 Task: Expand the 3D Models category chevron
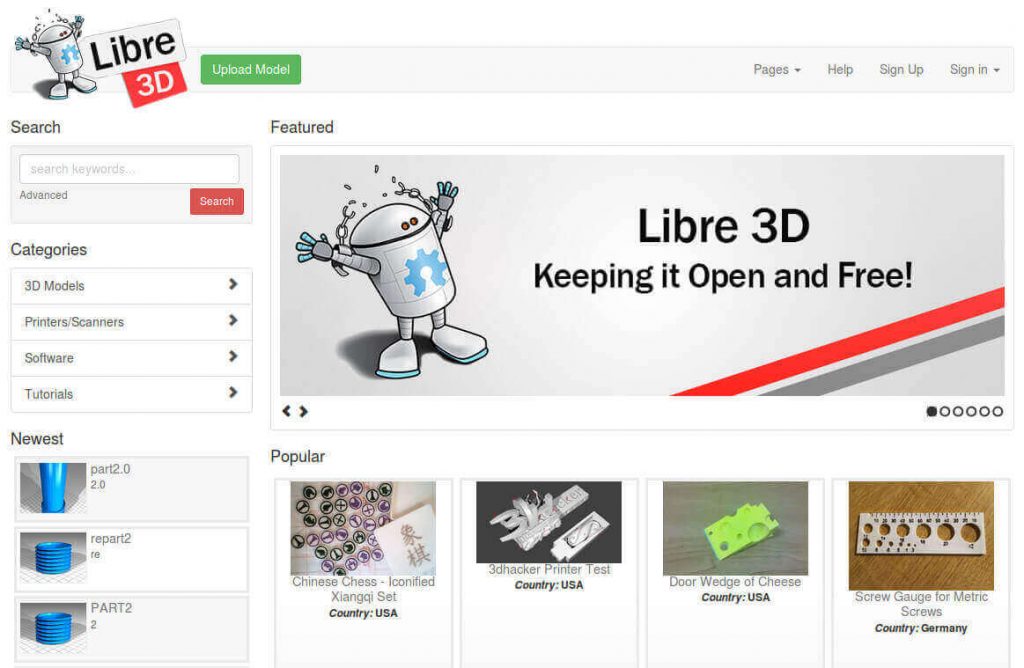pos(232,284)
